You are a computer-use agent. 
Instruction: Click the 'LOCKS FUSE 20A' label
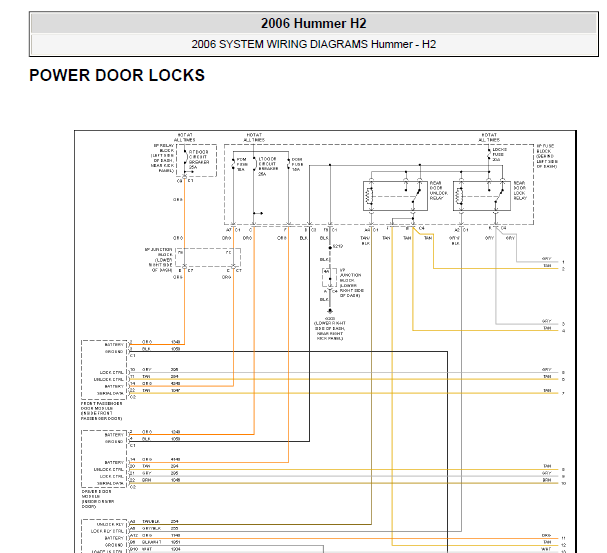pyautogui.click(x=499, y=154)
